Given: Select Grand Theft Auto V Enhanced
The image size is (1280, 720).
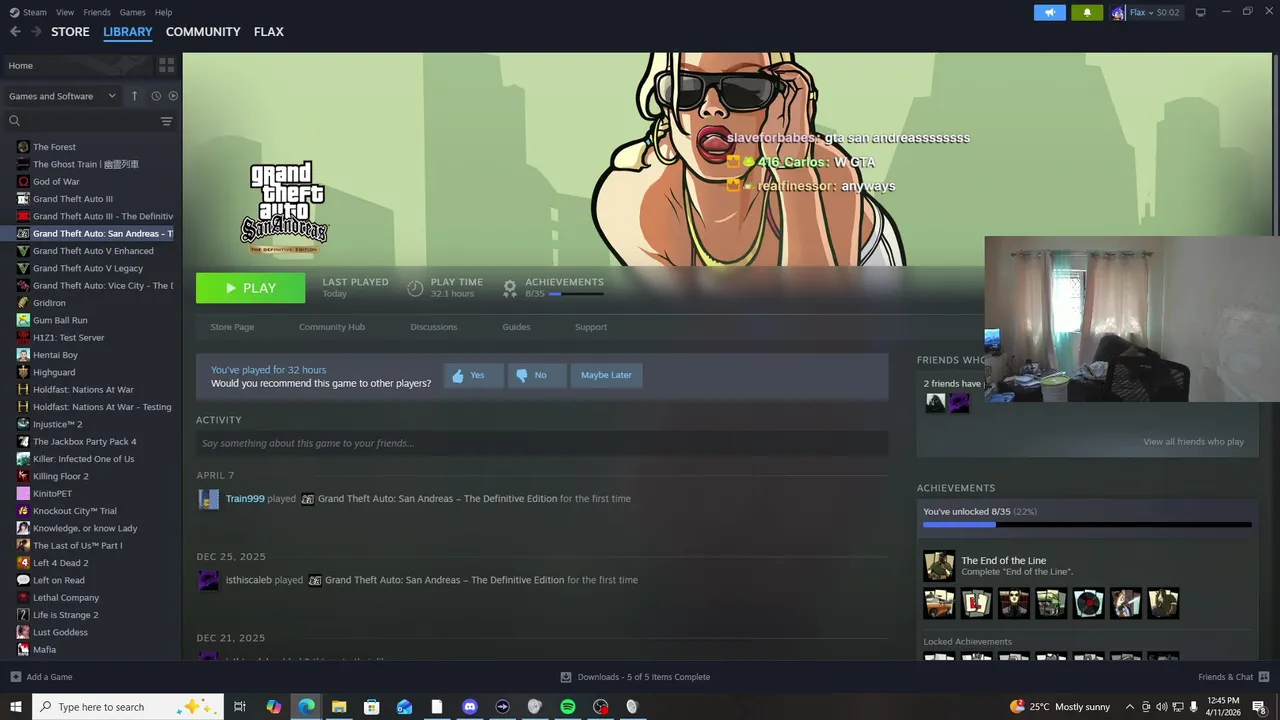Looking at the screenshot, I should point(93,251).
